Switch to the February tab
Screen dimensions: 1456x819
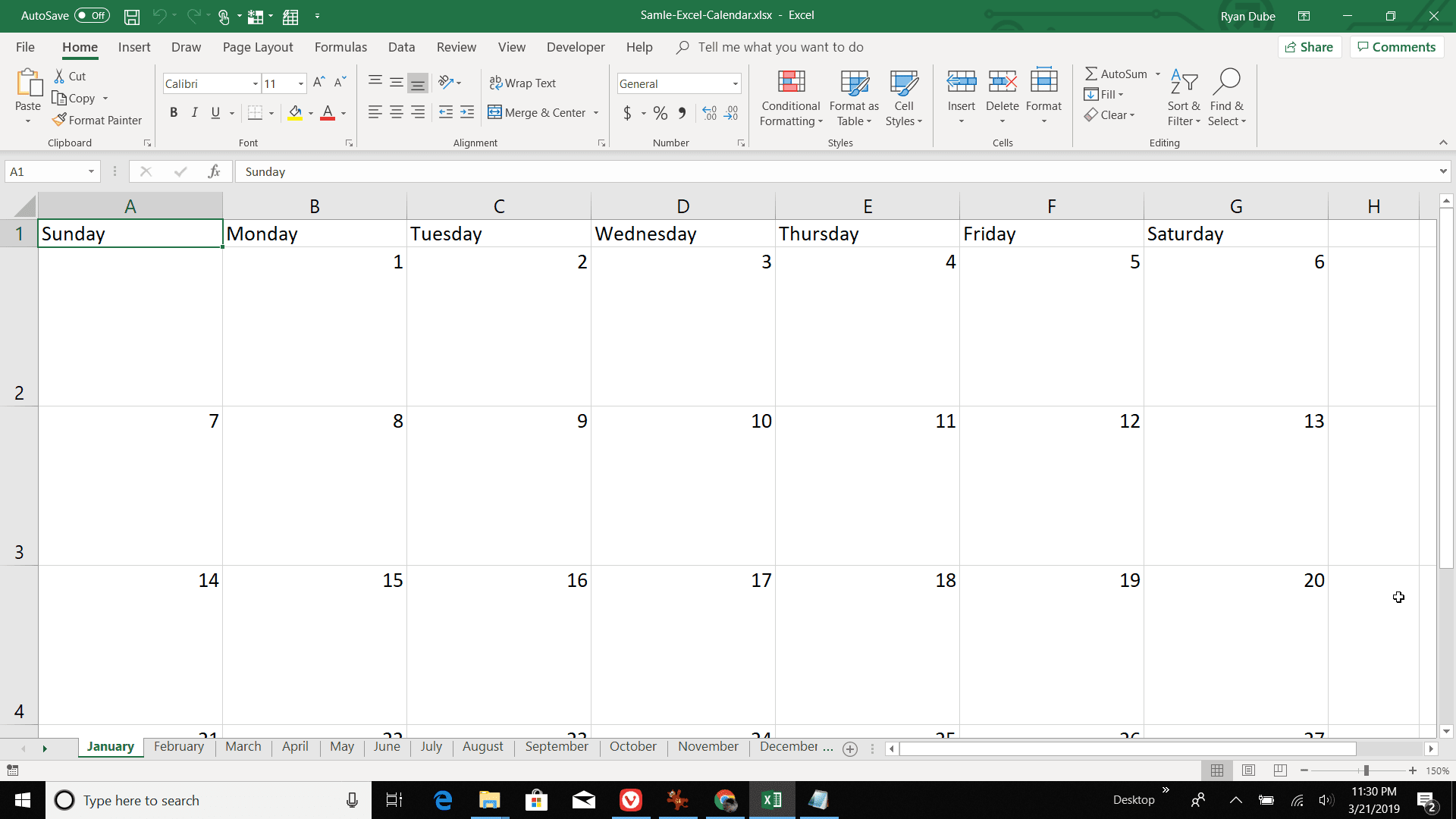[177, 747]
